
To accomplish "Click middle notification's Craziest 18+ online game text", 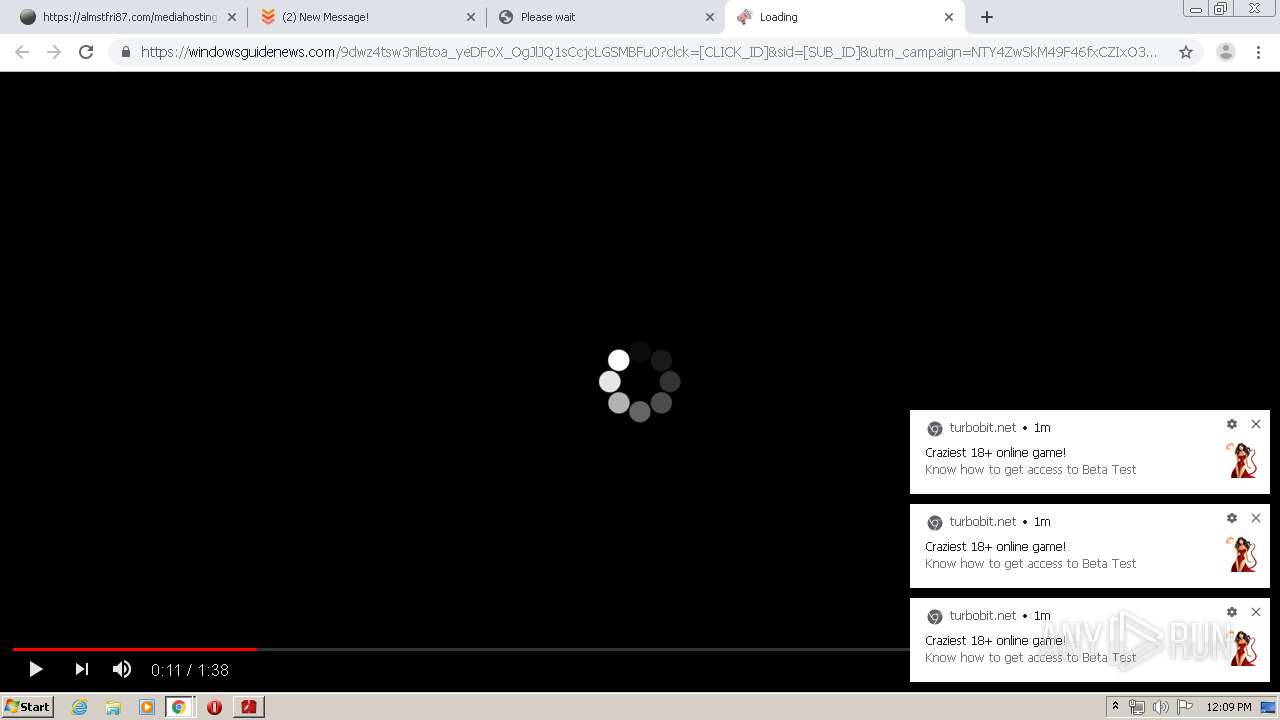I will (995, 546).
